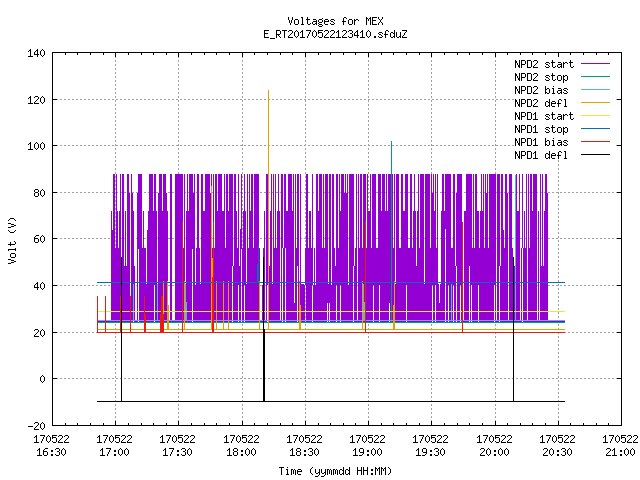Click the light blue NPD2 bias legend line
This screenshot has width=640, height=480.
[596, 89]
